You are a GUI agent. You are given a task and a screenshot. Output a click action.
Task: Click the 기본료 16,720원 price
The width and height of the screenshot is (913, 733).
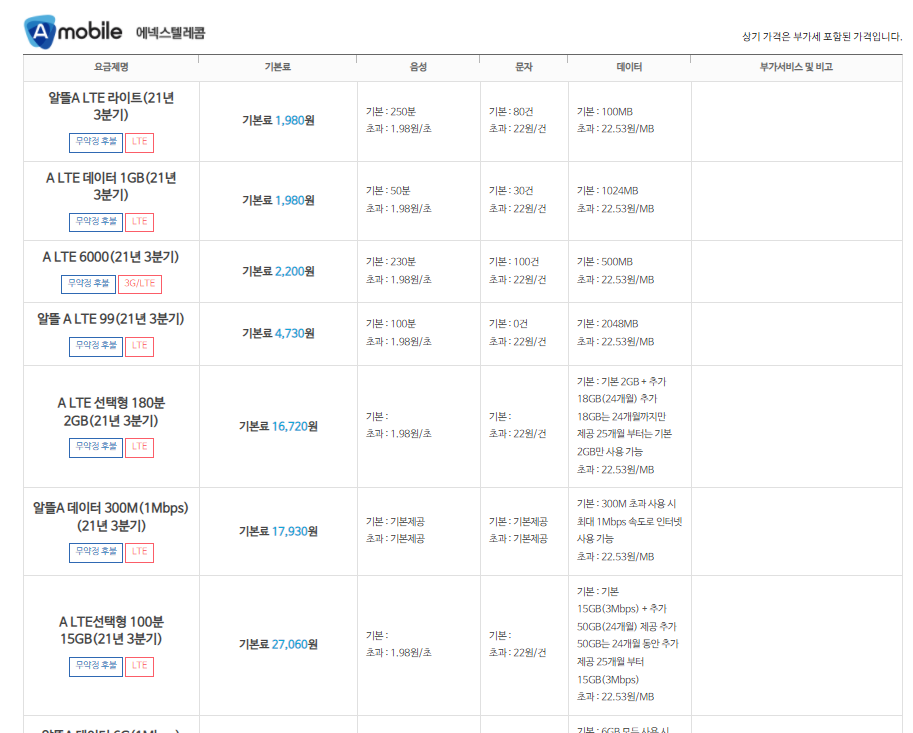(278, 427)
